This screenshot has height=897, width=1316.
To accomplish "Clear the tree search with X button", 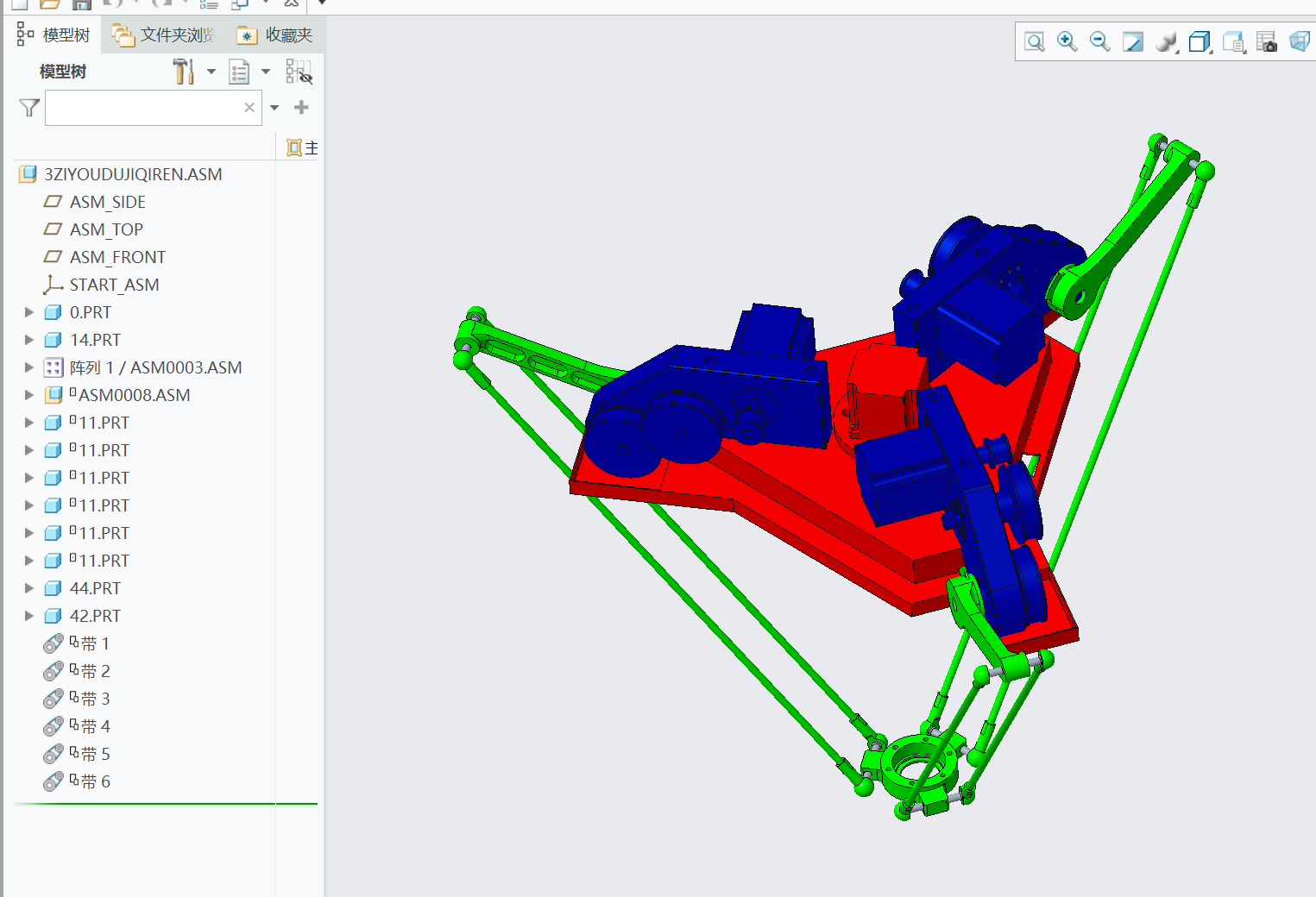I will (249, 108).
